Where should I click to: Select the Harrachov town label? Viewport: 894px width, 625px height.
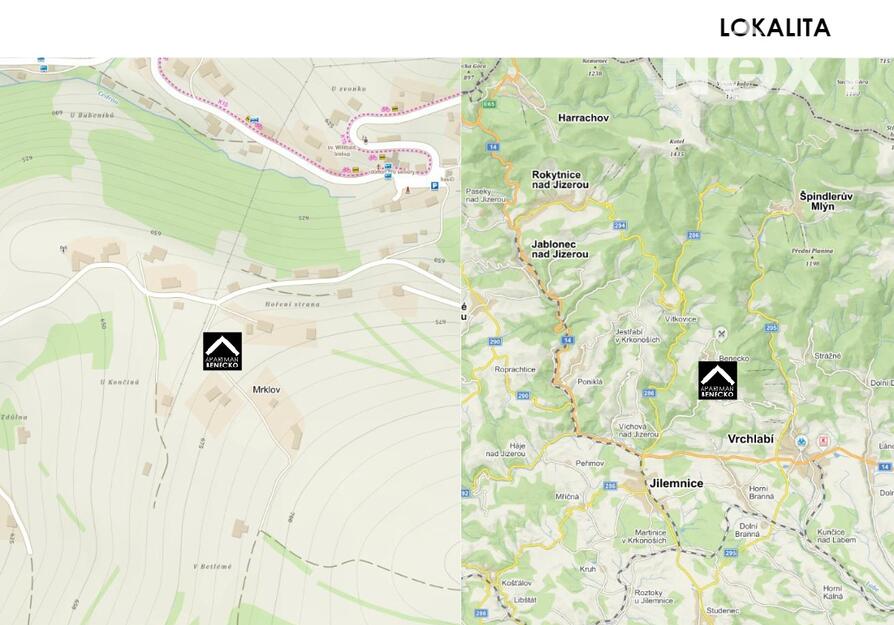583,118
